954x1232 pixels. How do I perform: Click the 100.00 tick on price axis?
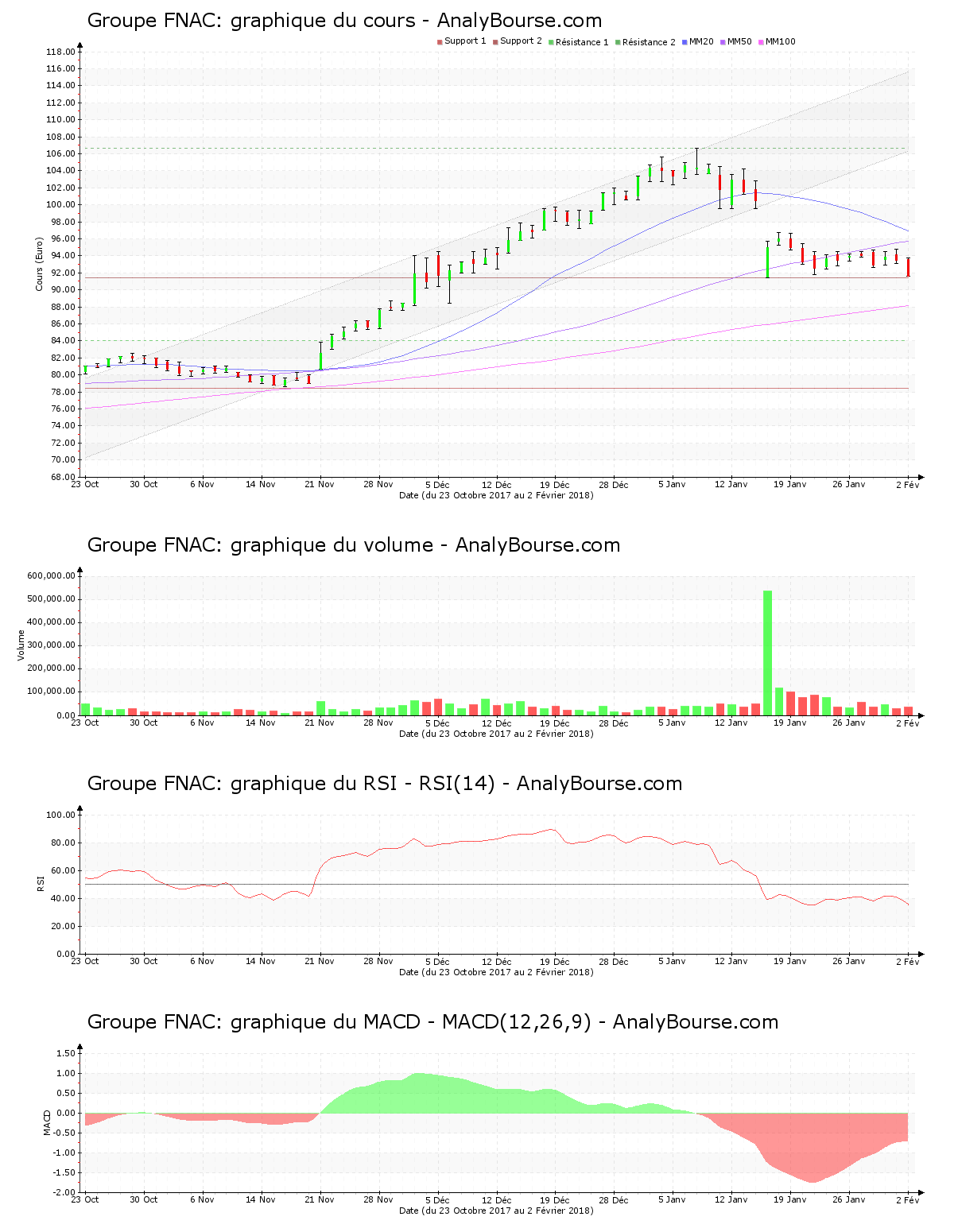point(60,204)
